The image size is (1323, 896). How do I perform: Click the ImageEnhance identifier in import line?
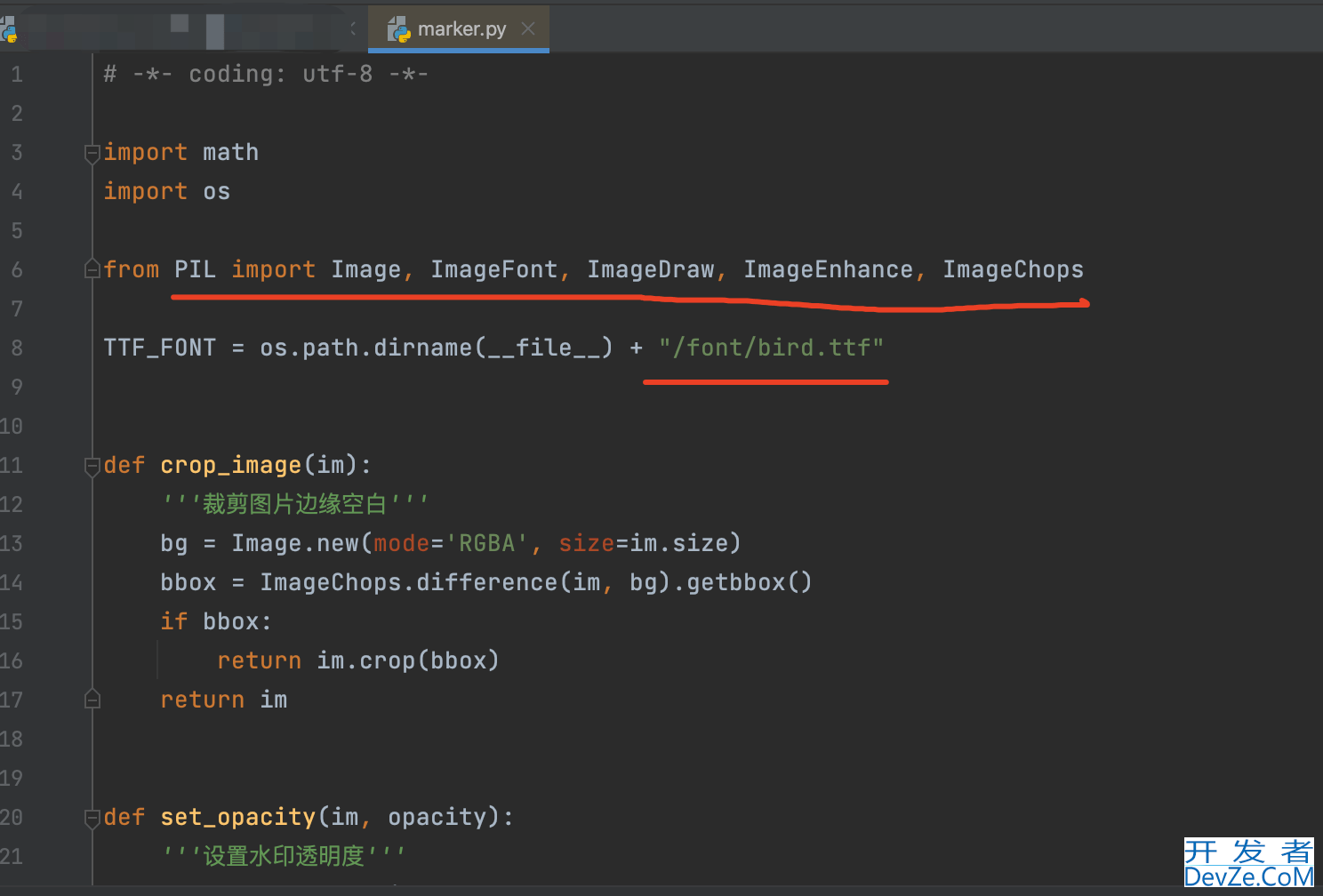(829, 269)
